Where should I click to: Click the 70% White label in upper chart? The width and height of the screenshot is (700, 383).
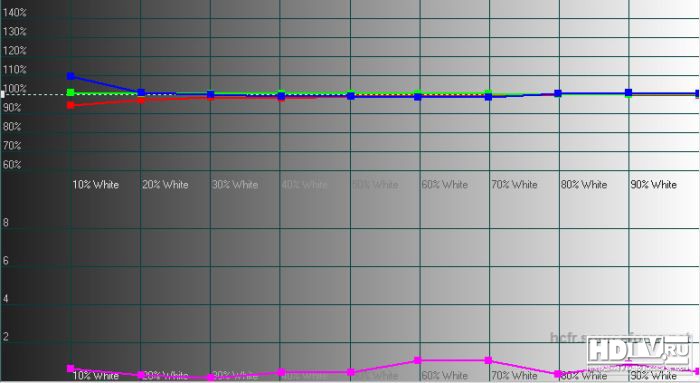(x=514, y=184)
